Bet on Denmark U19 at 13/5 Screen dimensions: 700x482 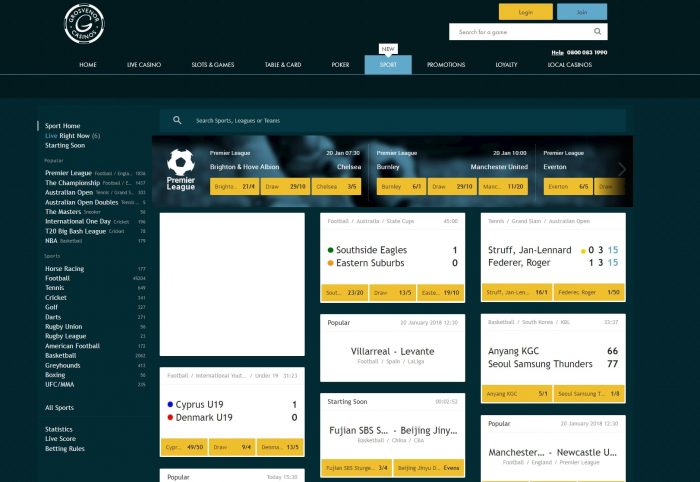point(280,447)
